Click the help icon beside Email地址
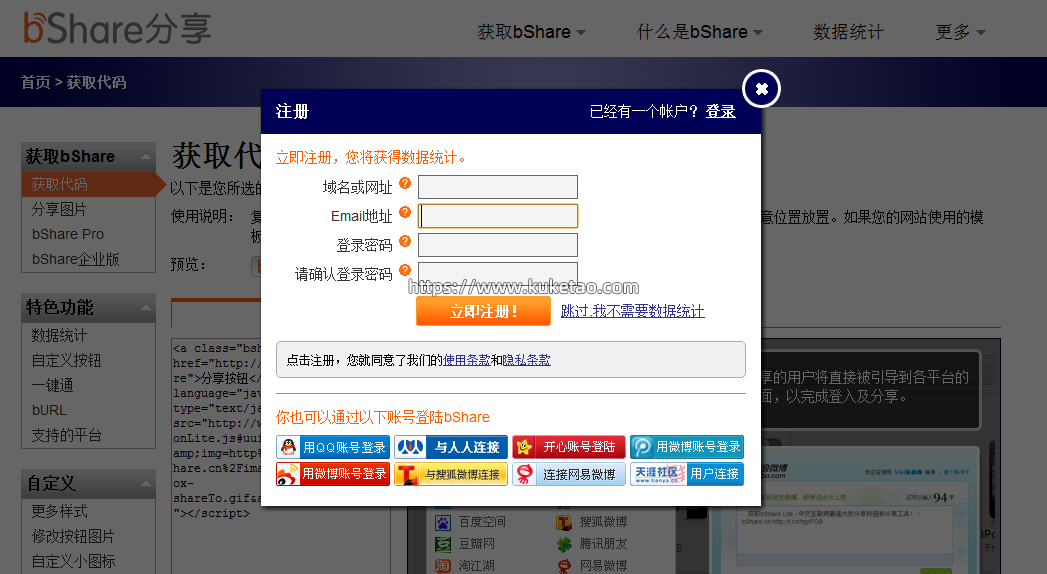1047x574 pixels. (405, 212)
